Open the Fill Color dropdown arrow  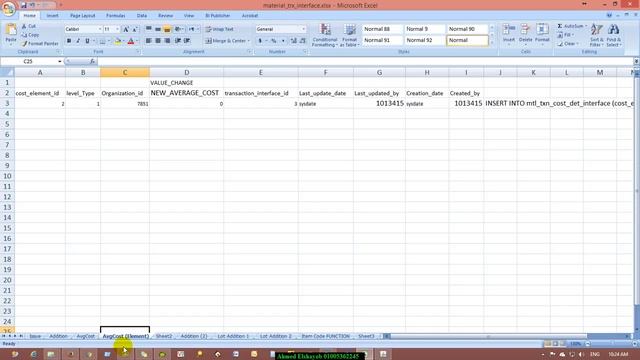click(x=123, y=41)
